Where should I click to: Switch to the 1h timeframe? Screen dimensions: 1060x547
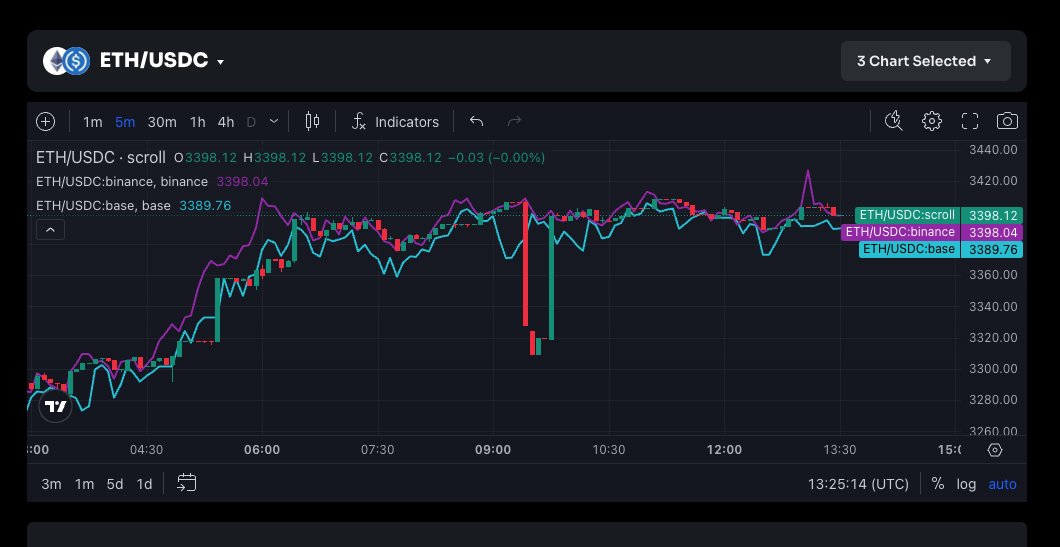(197, 122)
